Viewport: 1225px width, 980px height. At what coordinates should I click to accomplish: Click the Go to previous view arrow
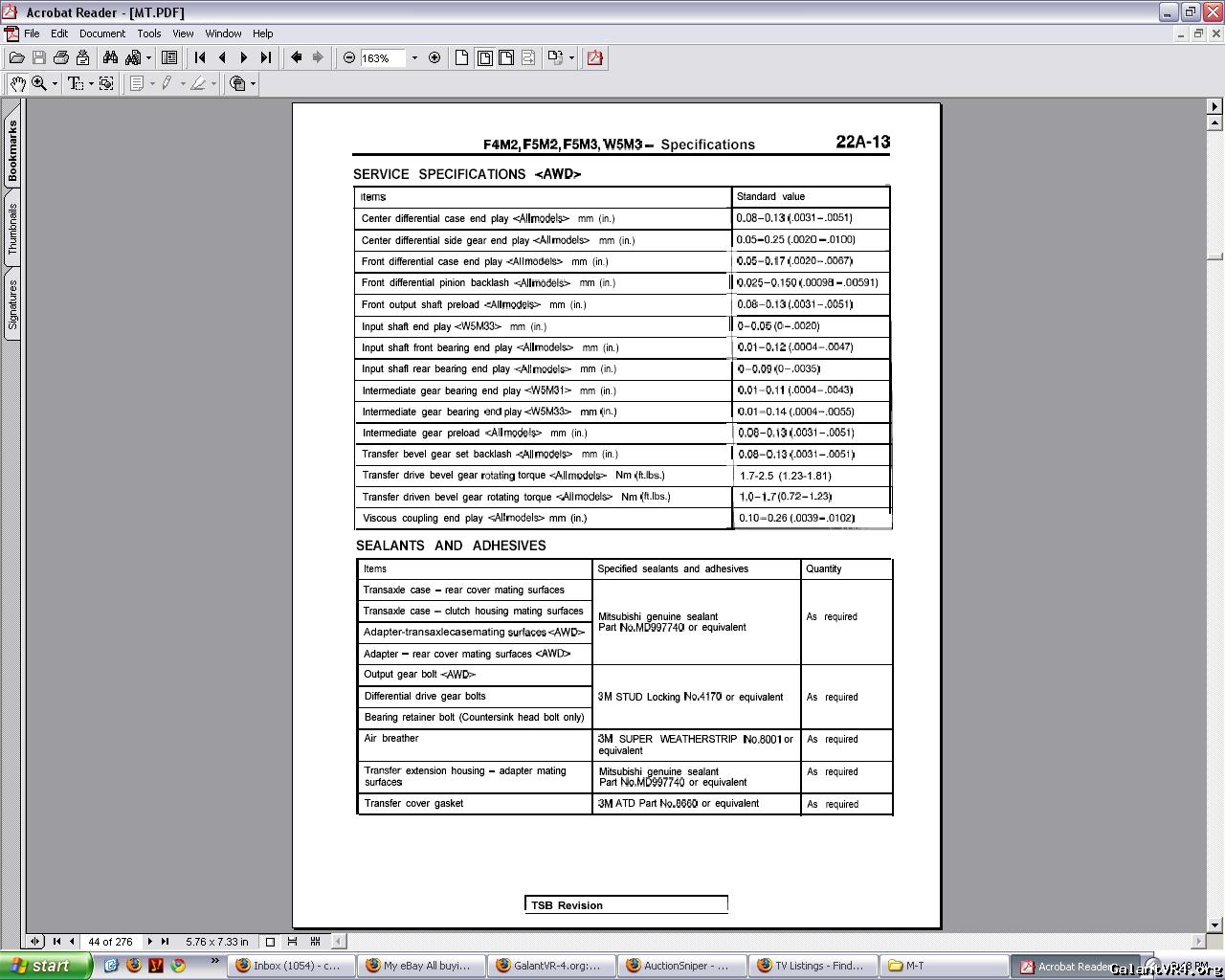(297, 58)
